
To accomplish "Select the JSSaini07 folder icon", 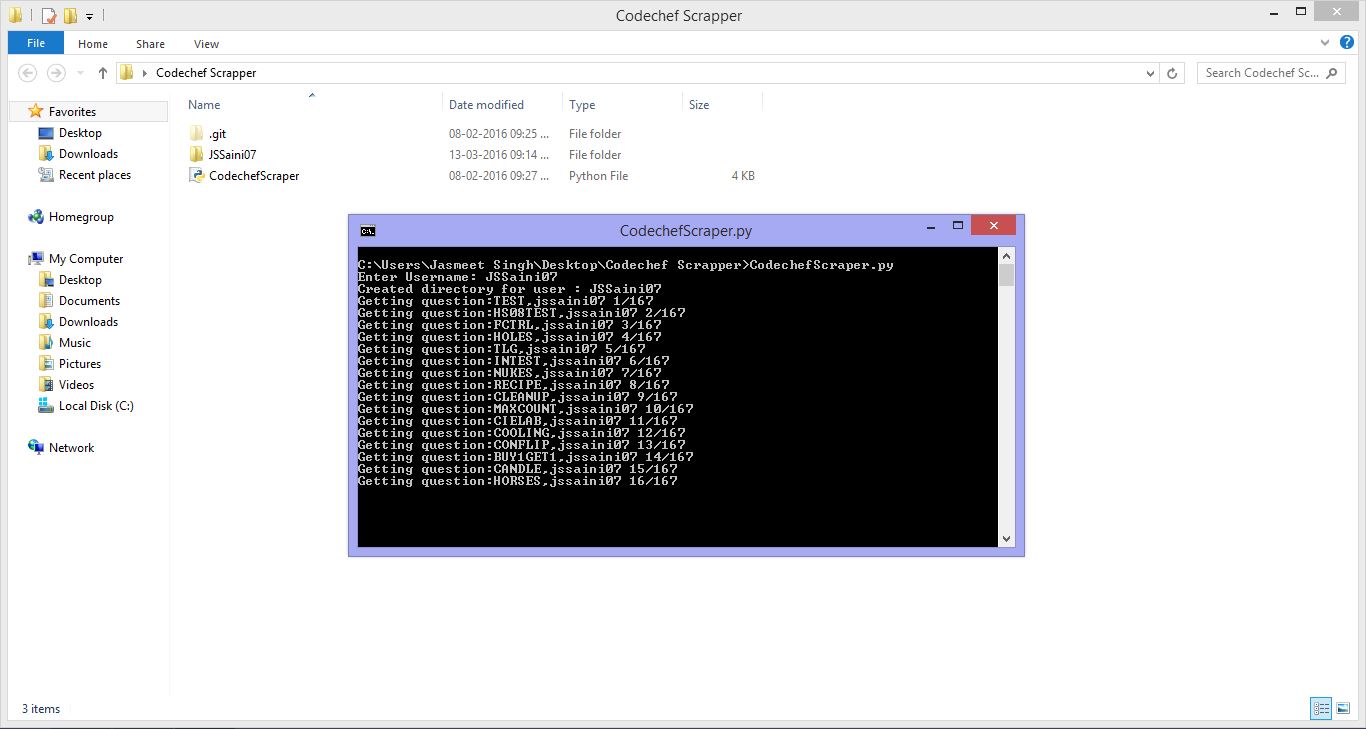I will [196, 155].
